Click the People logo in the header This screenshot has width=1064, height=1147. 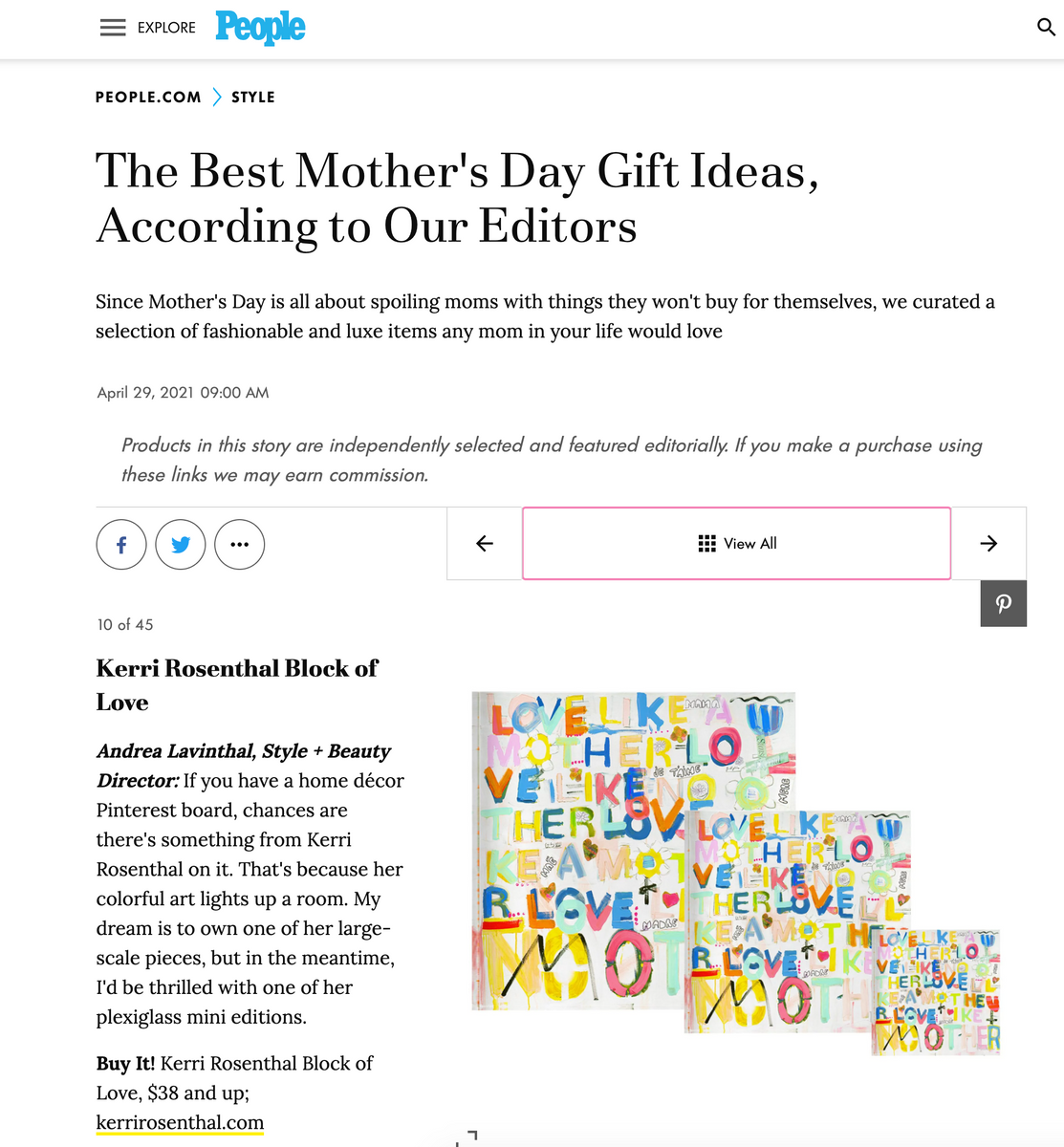[x=260, y=29]
